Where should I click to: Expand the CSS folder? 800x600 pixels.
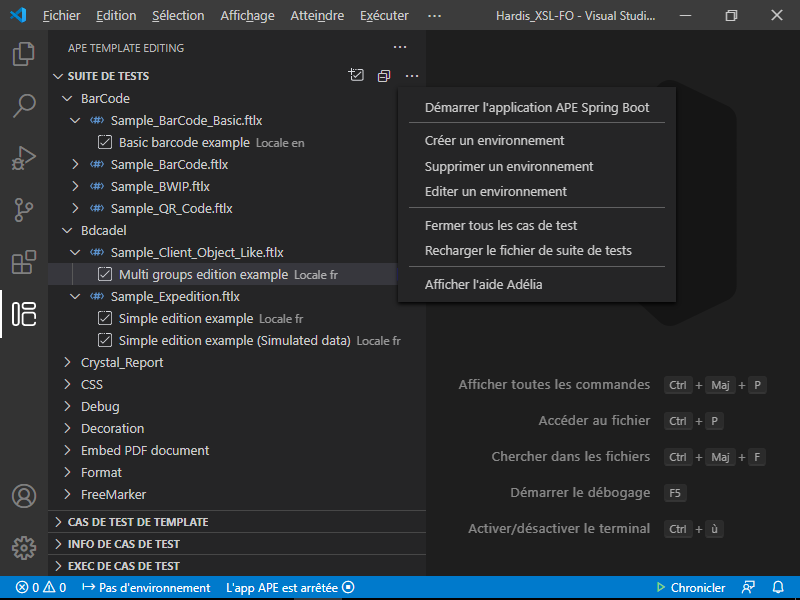67,384
